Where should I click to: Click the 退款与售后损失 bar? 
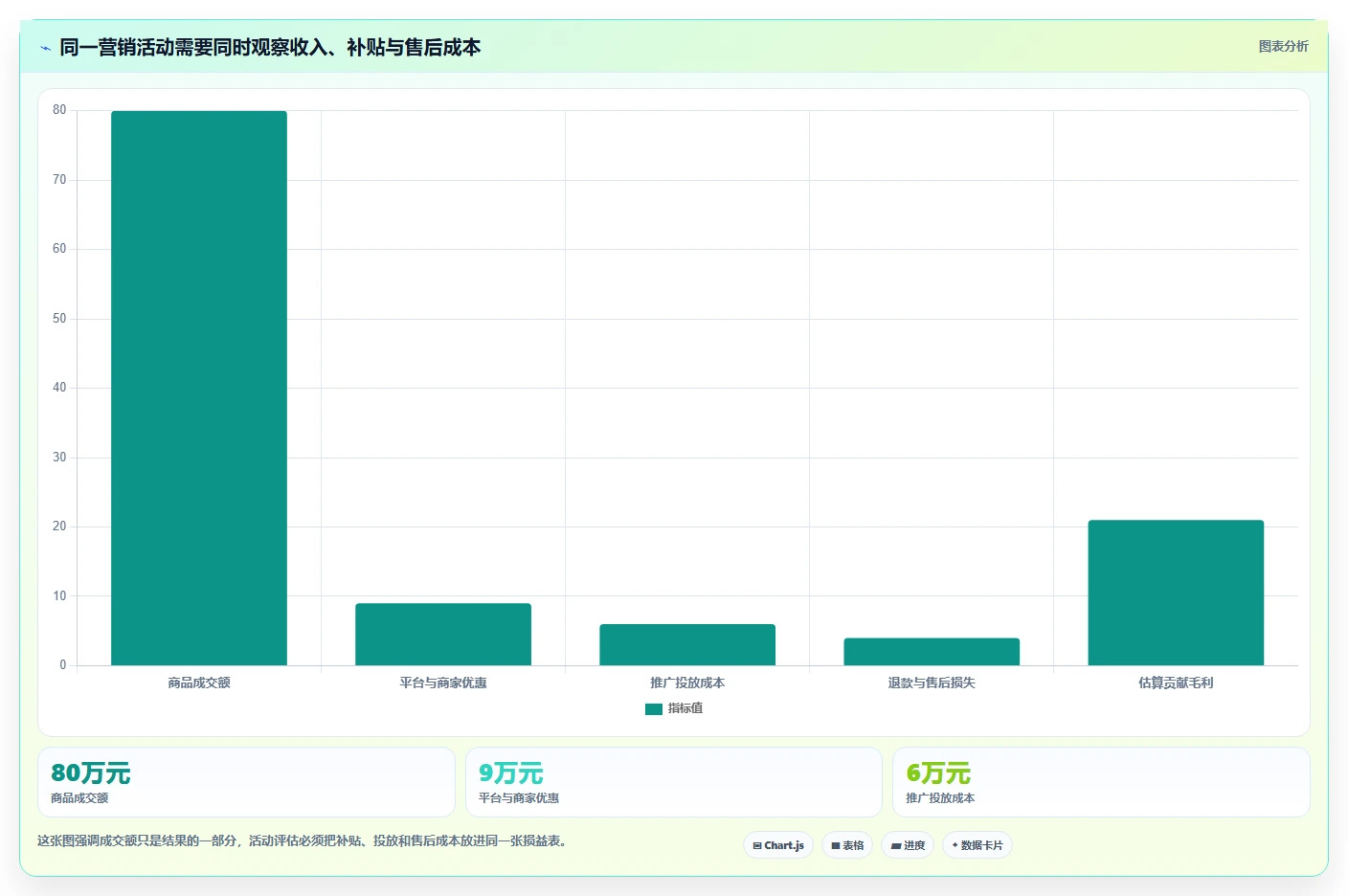[932, 652]
